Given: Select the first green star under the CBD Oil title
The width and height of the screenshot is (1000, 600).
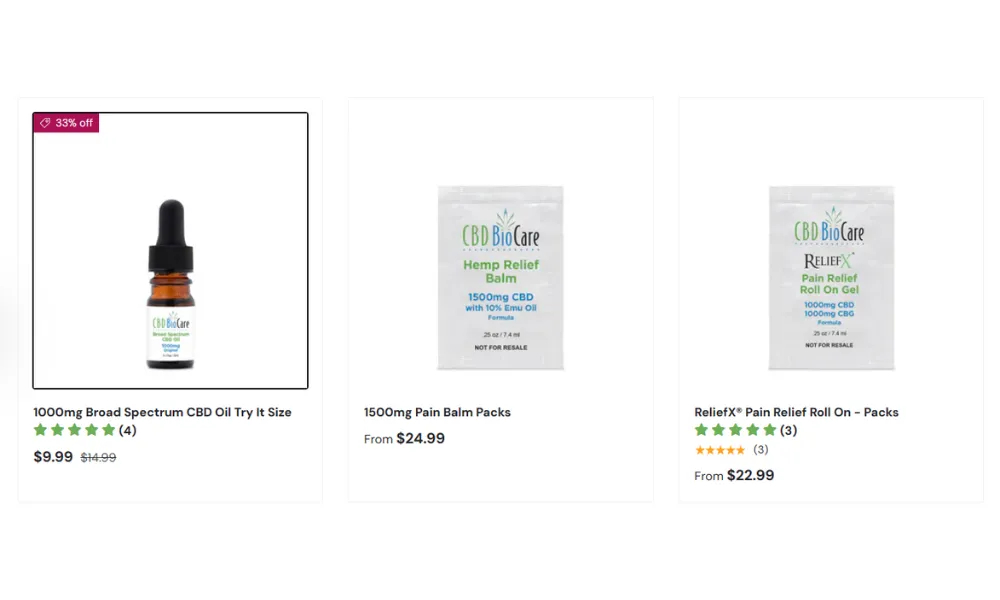Looking at the screenshot, I should click(x=40, y=429).
